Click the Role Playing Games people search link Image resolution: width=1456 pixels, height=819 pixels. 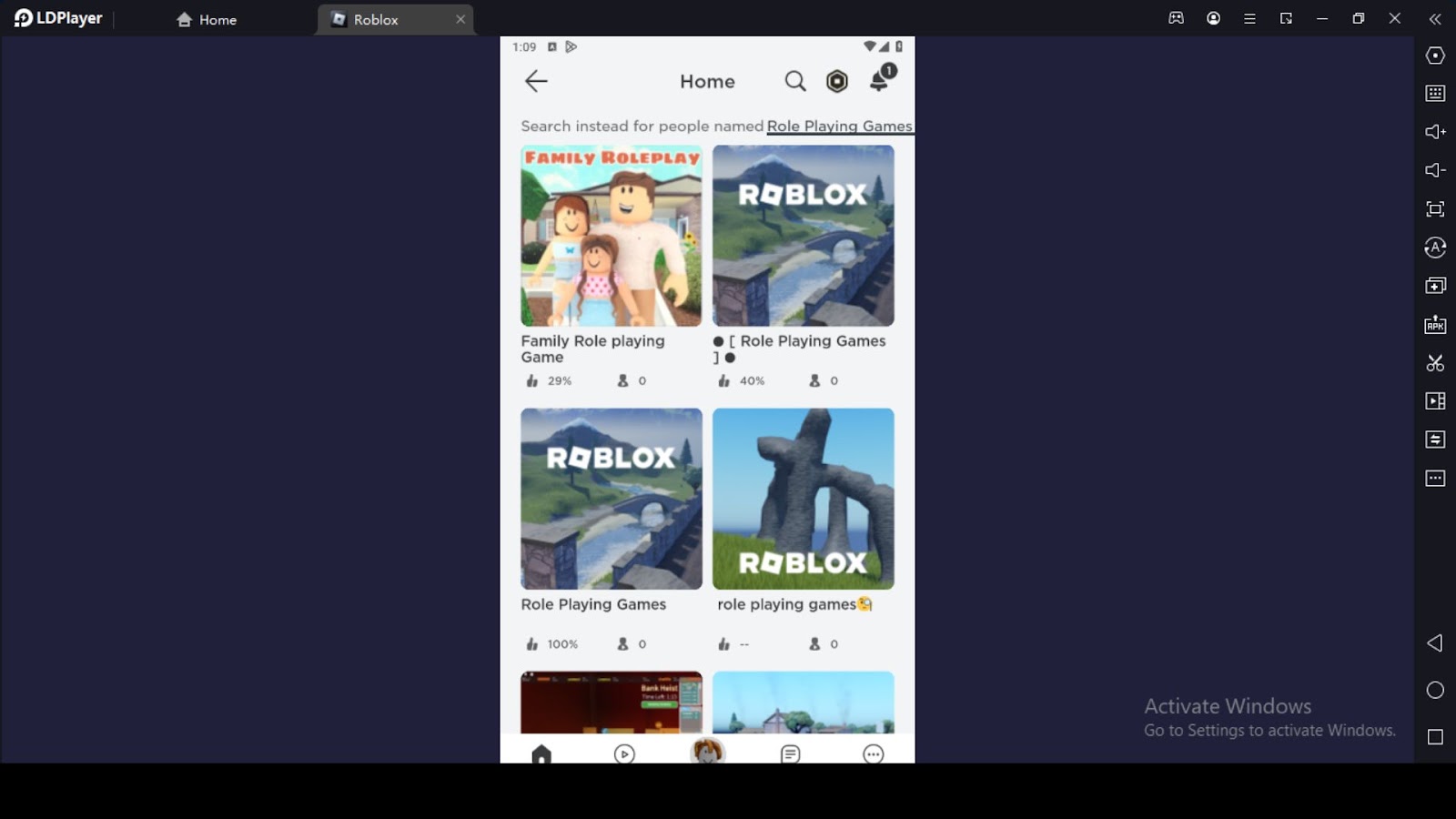coord(839,126)
